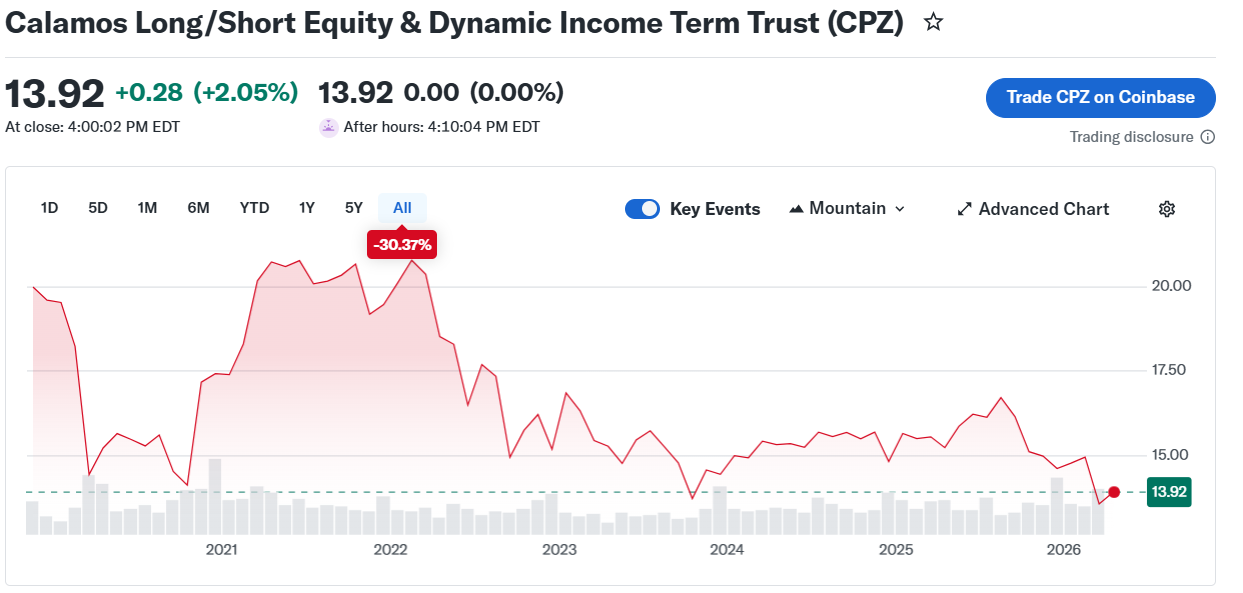Open the Trading disclosure text link
The height and width of the screenshot is (593, 1243).
(x=1131, y=137)
